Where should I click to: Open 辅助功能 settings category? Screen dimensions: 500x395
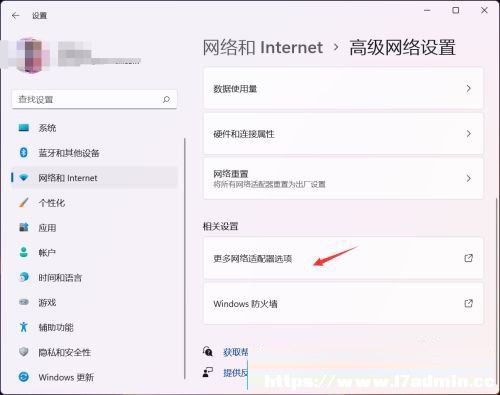coord(95,327)
